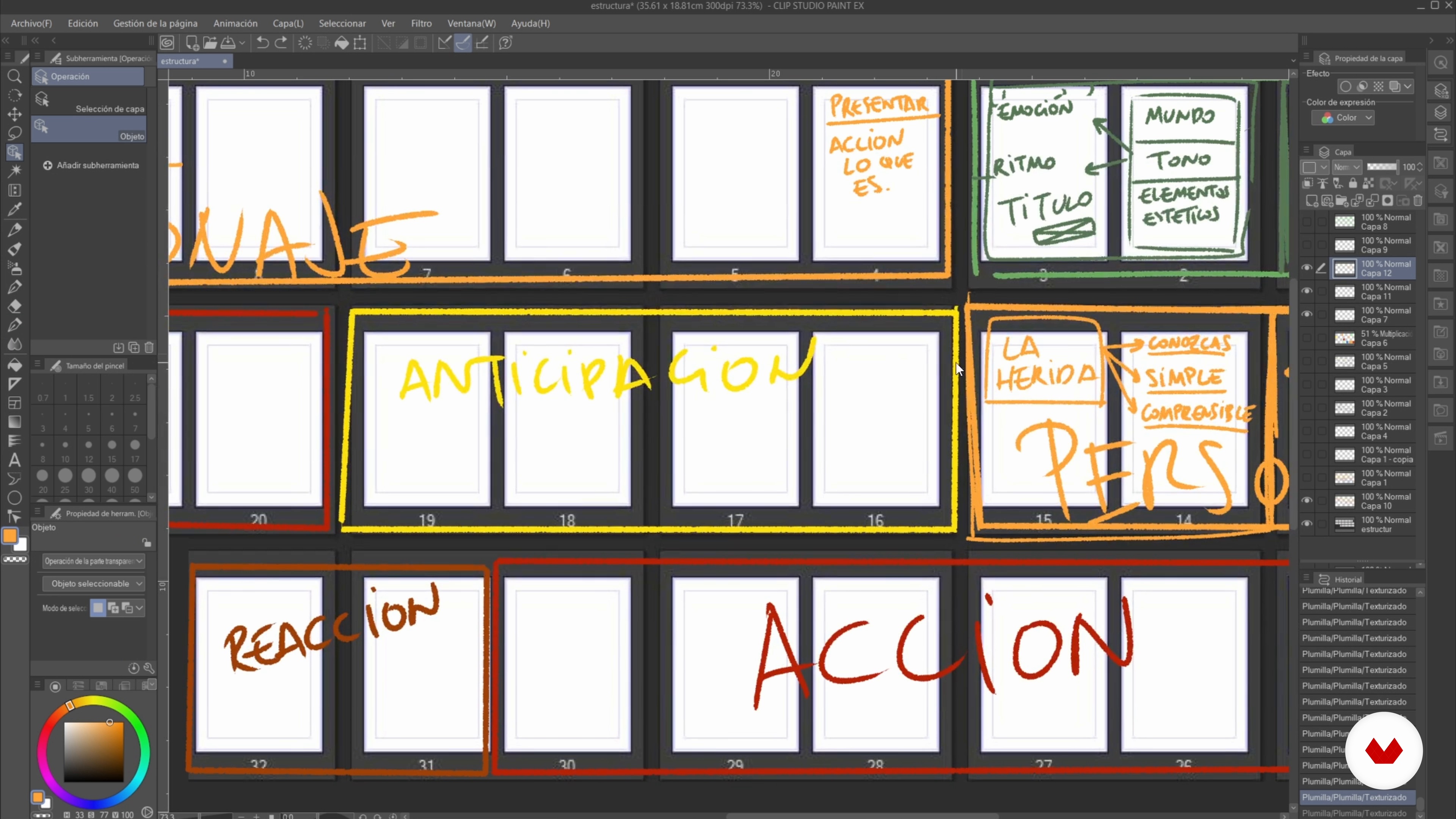
Task: Select the Eyedropper tool
Action: tap(15, 210)
